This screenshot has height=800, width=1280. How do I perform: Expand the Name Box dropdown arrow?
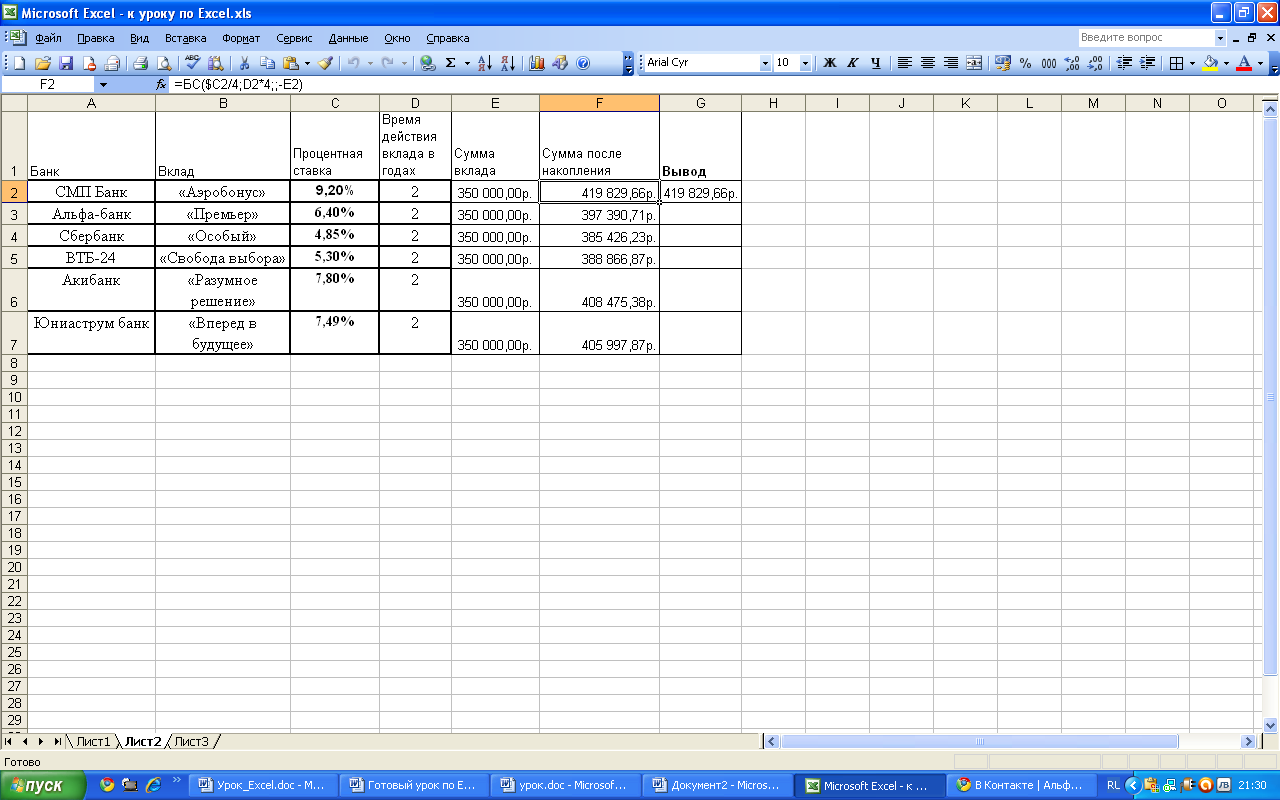102,85
